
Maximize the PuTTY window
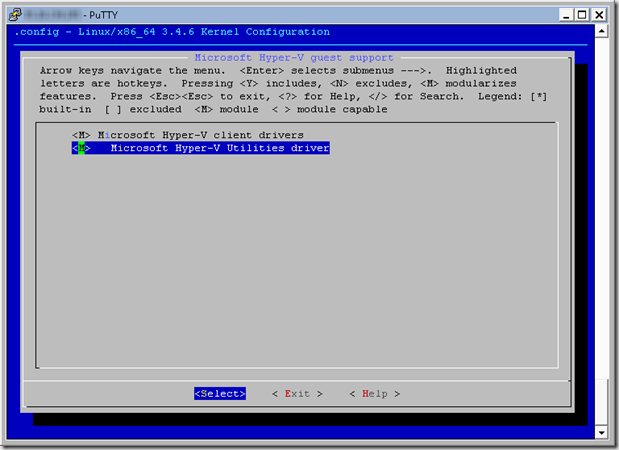point(581,15)
